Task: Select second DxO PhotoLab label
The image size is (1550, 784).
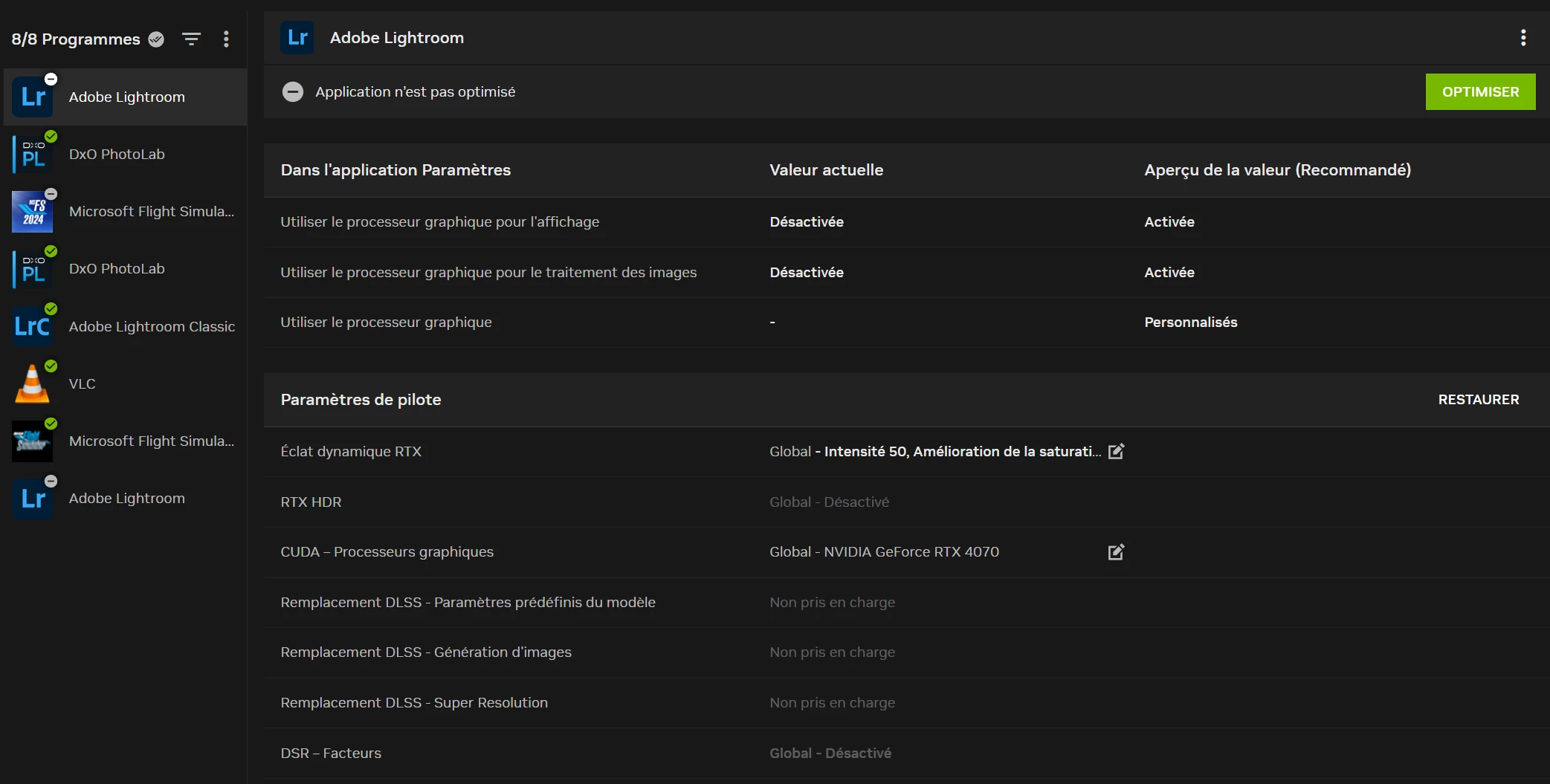Action: [117, 268]
